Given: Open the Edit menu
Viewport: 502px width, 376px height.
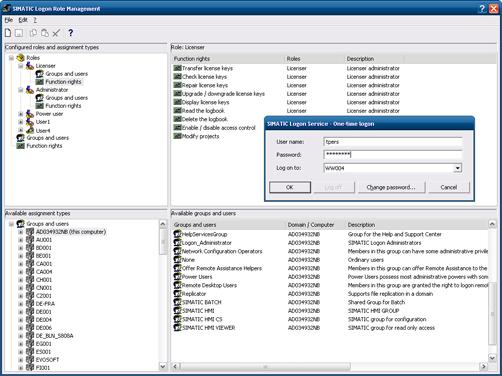Looking at the screenshot, I should (23, 20).
